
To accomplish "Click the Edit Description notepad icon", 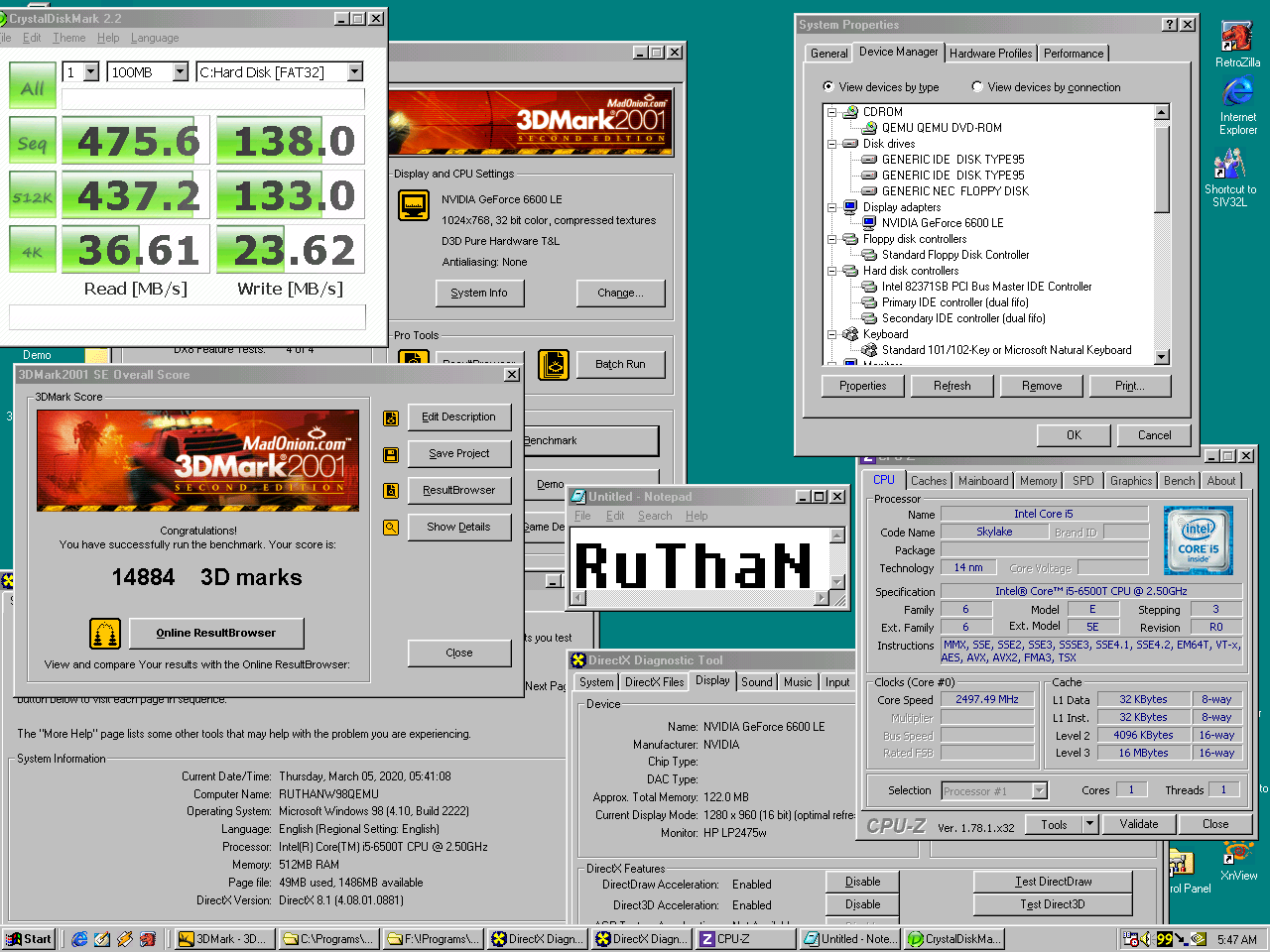I will point(391,417).
